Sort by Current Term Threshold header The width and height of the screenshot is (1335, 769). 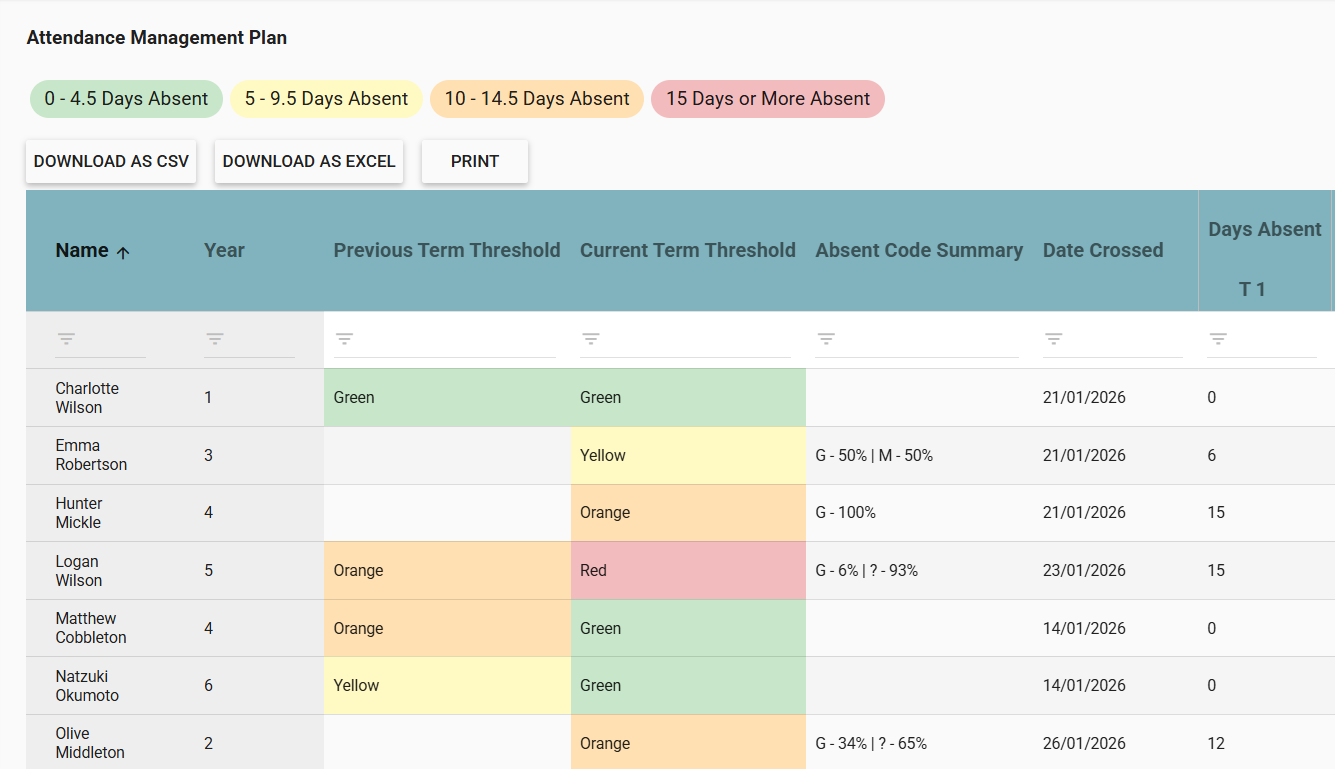687,250
